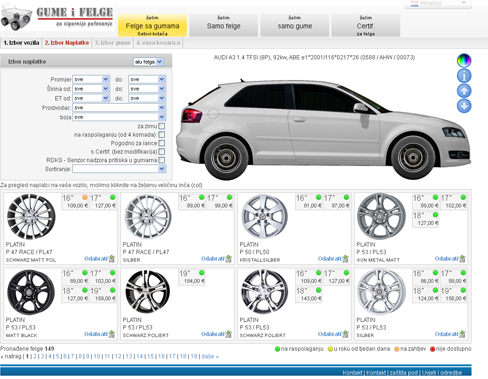
Task: Go to results page 2
Action: coord(35,356)
